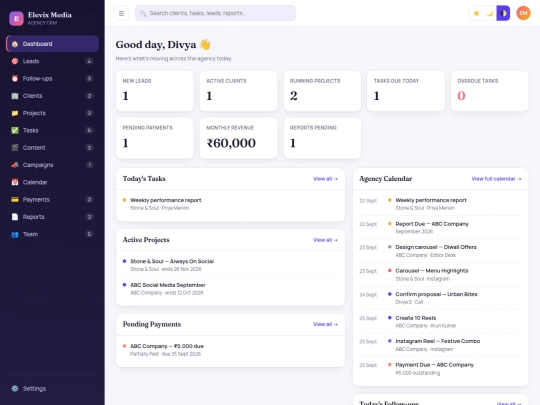Screen dimensions: 540x405
Task: Open View all link in Today's Follow-ups
Action: [509, 403]
